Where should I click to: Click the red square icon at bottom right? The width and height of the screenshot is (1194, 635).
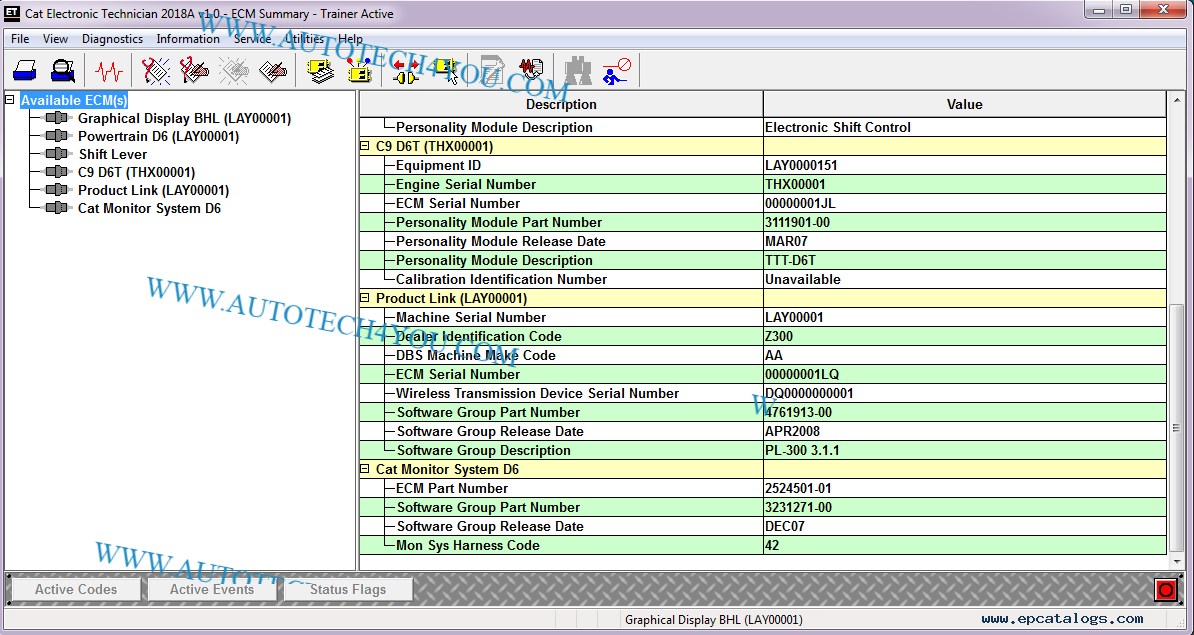pyautogui.click(x=1165, y=590)
